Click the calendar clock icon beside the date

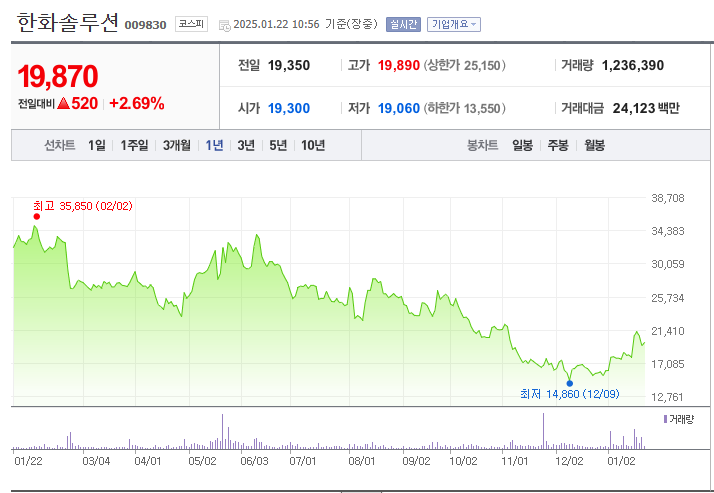click(224, 25)
